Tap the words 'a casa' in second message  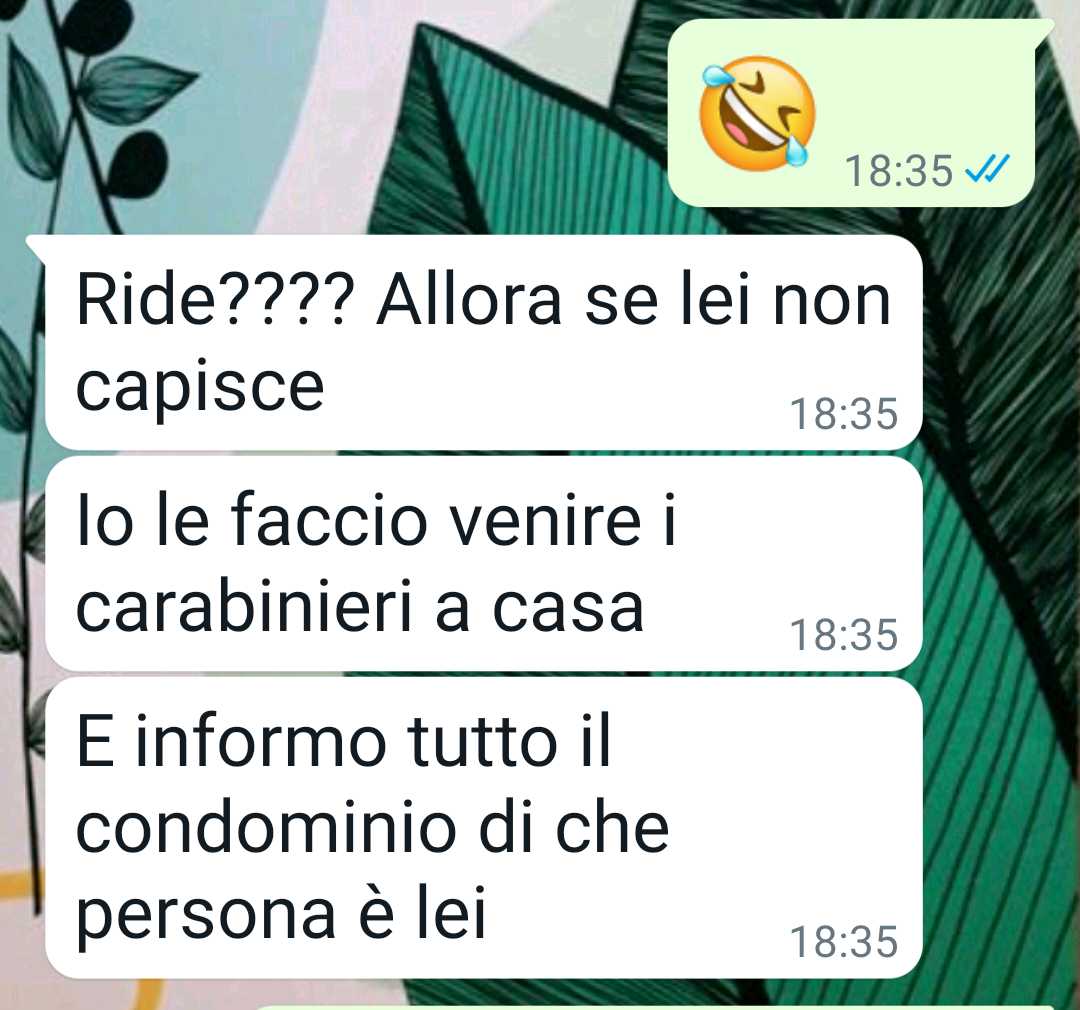(539, 610)
